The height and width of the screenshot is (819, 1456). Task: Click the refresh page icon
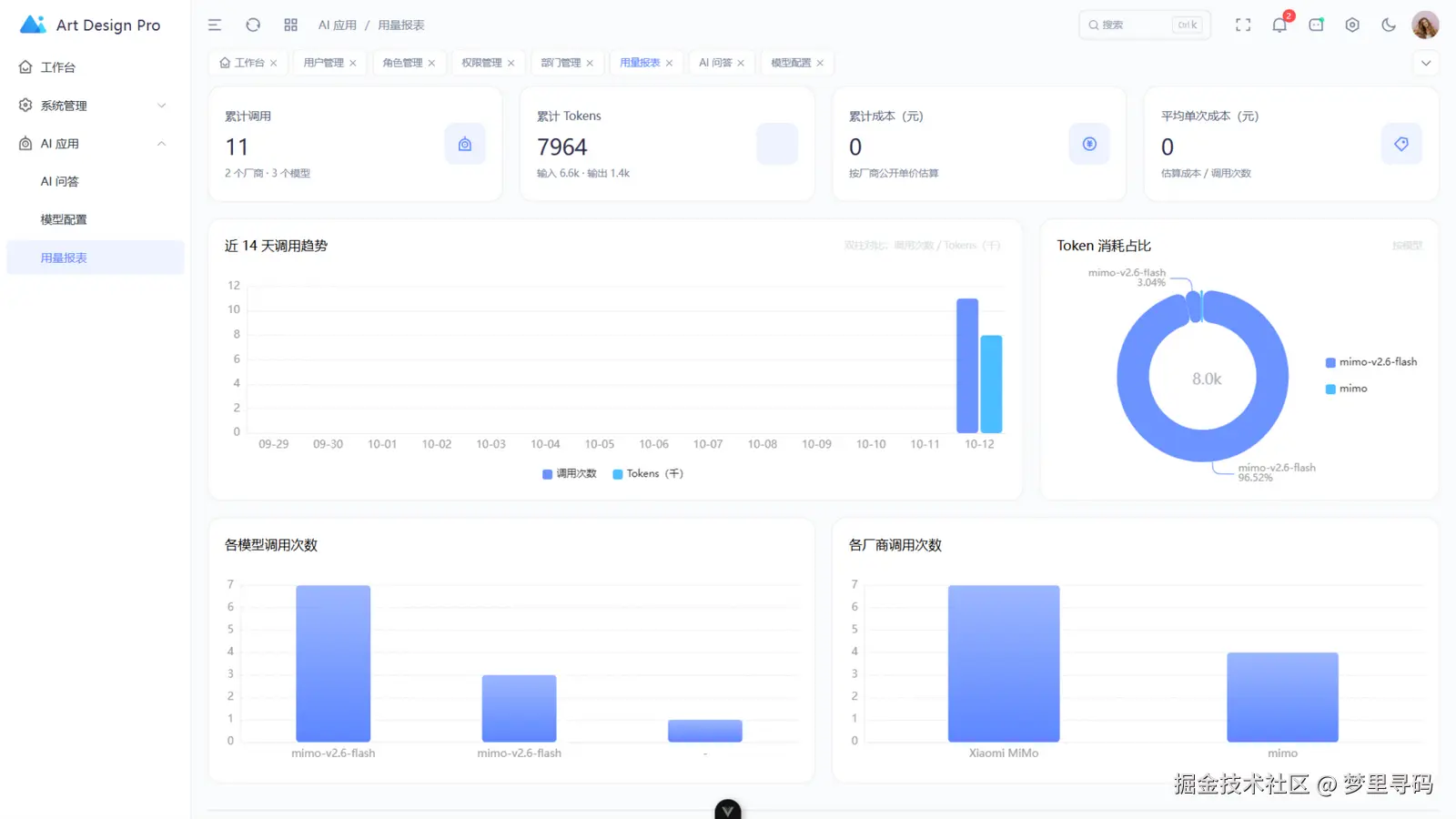[x=253, y=25]
